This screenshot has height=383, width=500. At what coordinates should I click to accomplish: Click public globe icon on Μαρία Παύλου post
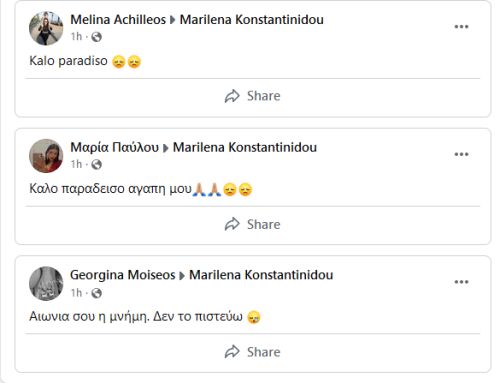(96, 164)
